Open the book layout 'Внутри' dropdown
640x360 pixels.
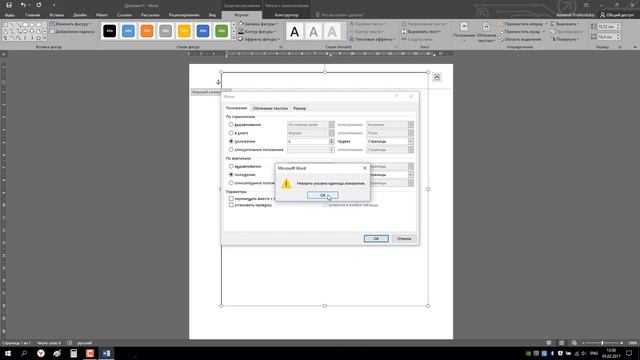point(311,133)
